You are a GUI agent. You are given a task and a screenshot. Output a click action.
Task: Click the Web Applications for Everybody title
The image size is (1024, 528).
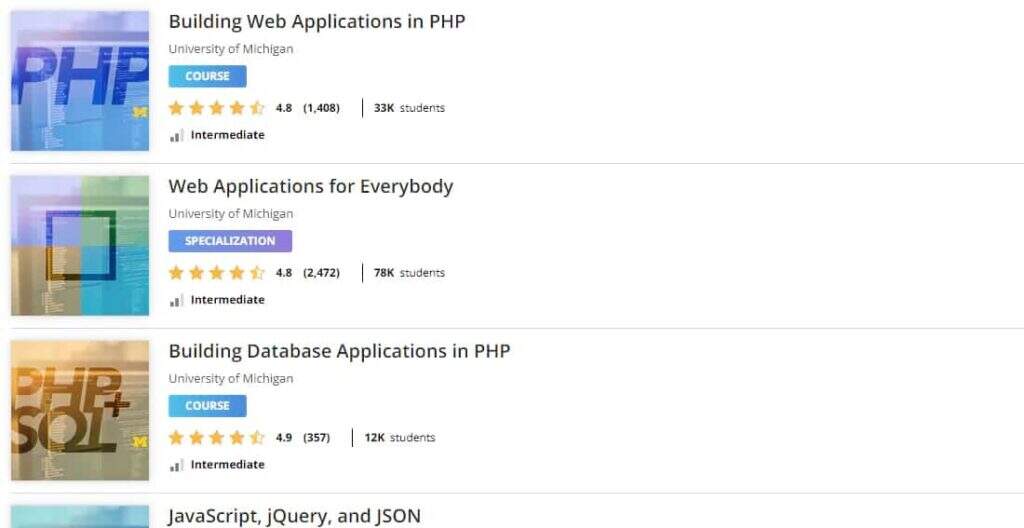tap(310, 186)
